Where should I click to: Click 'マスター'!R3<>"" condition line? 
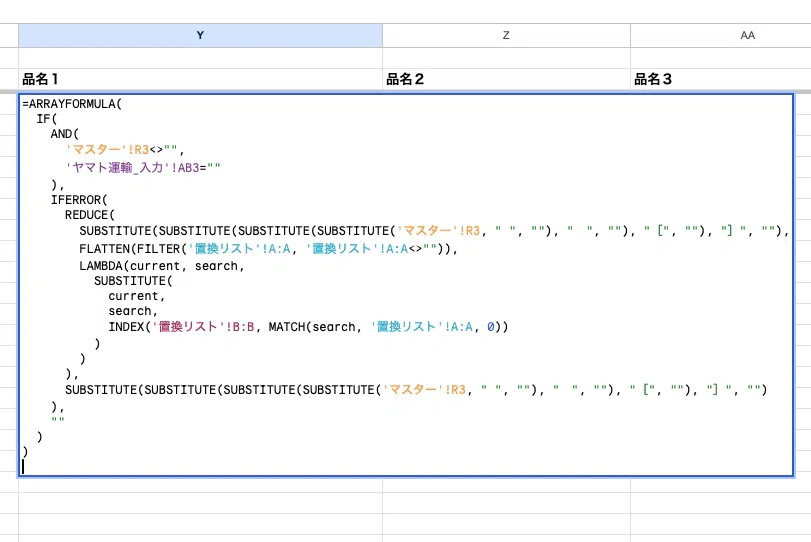[x=125, y=149]
